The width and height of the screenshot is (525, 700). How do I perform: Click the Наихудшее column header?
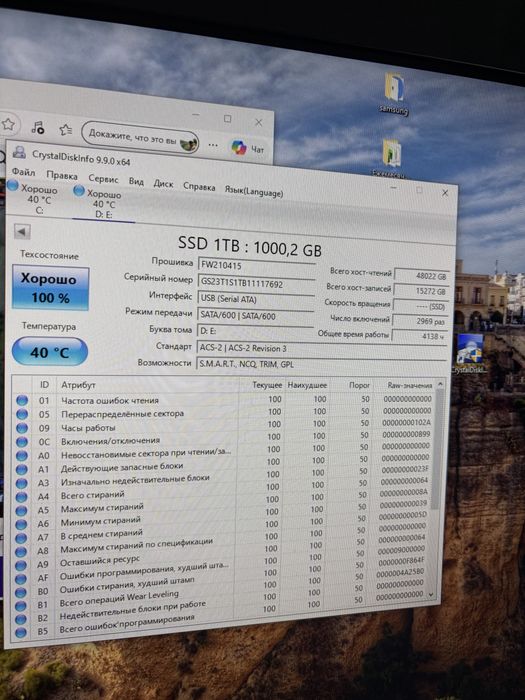pyautogui.click(x=307, y=385)
